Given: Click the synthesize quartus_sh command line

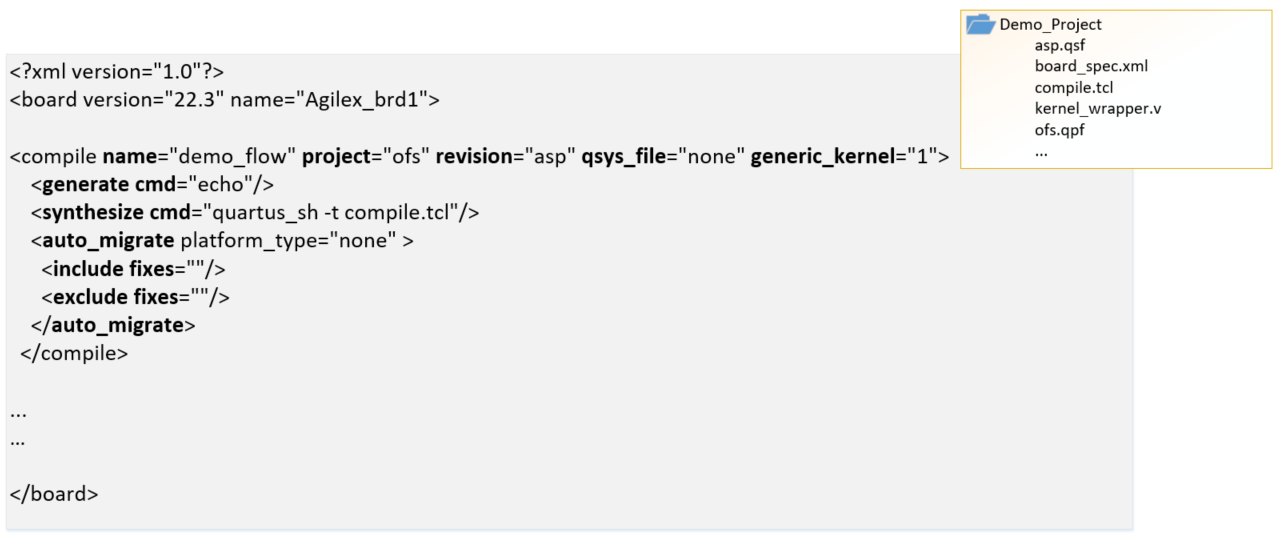Looking at the screenshot, I should [x=255, y=213].
